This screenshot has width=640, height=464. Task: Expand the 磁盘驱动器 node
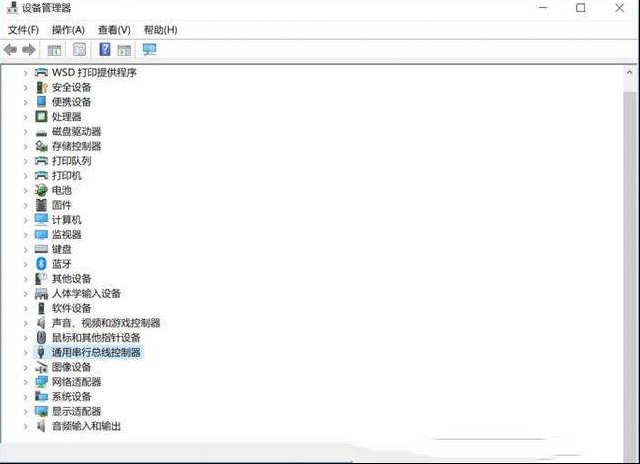pyautogui.click(x=26, y=132)
